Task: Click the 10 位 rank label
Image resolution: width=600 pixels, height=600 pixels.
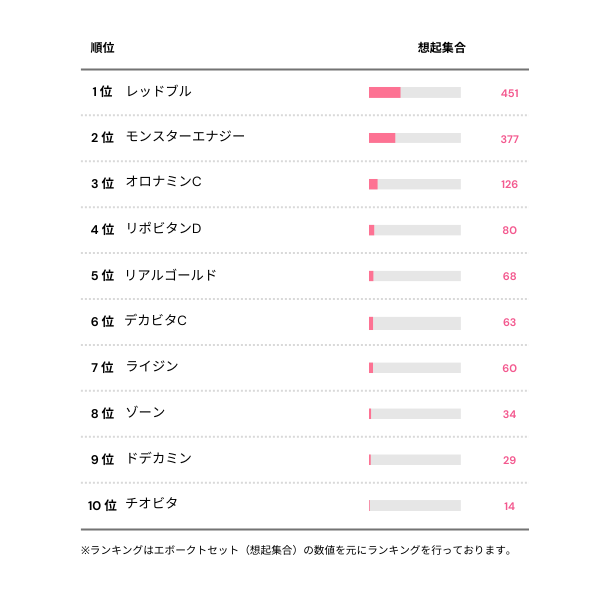Action: pos(102,505)
